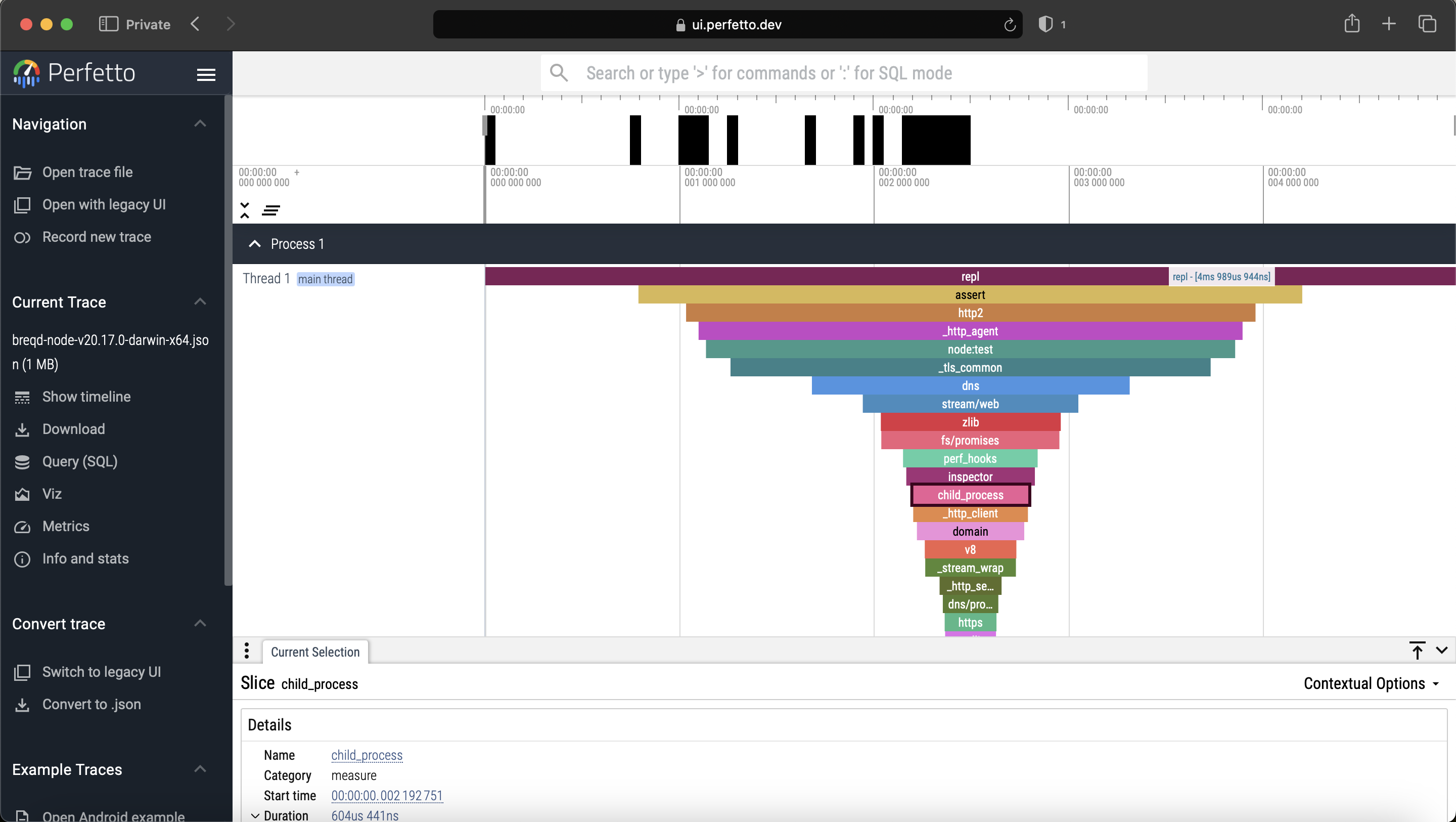1456x822 pixels.
Task: Expand the Duration detail row
Action: click(x=255, y=816)
